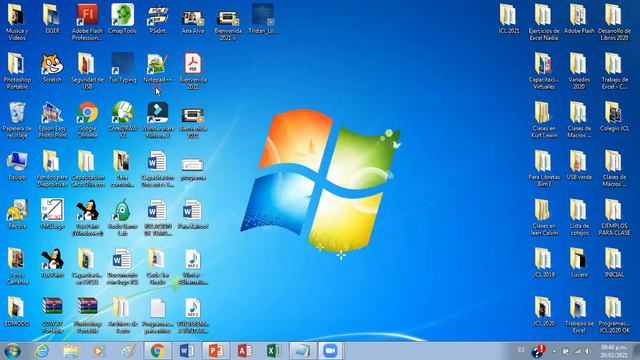Viewport: 640px width, 360px height.
Task: Open the JCL 2021 folder
Action: click(509, 19)
